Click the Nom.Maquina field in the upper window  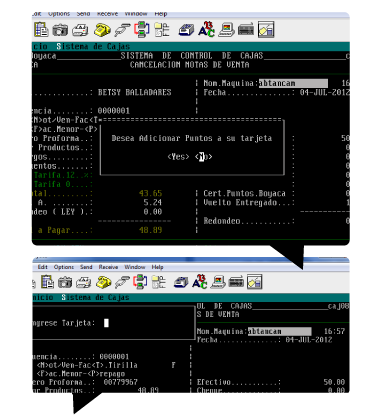(293, 83)
